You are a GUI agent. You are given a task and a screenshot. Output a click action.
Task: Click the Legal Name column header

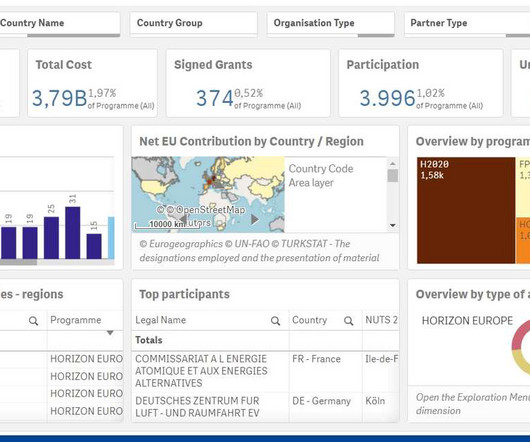click(161, 320)
